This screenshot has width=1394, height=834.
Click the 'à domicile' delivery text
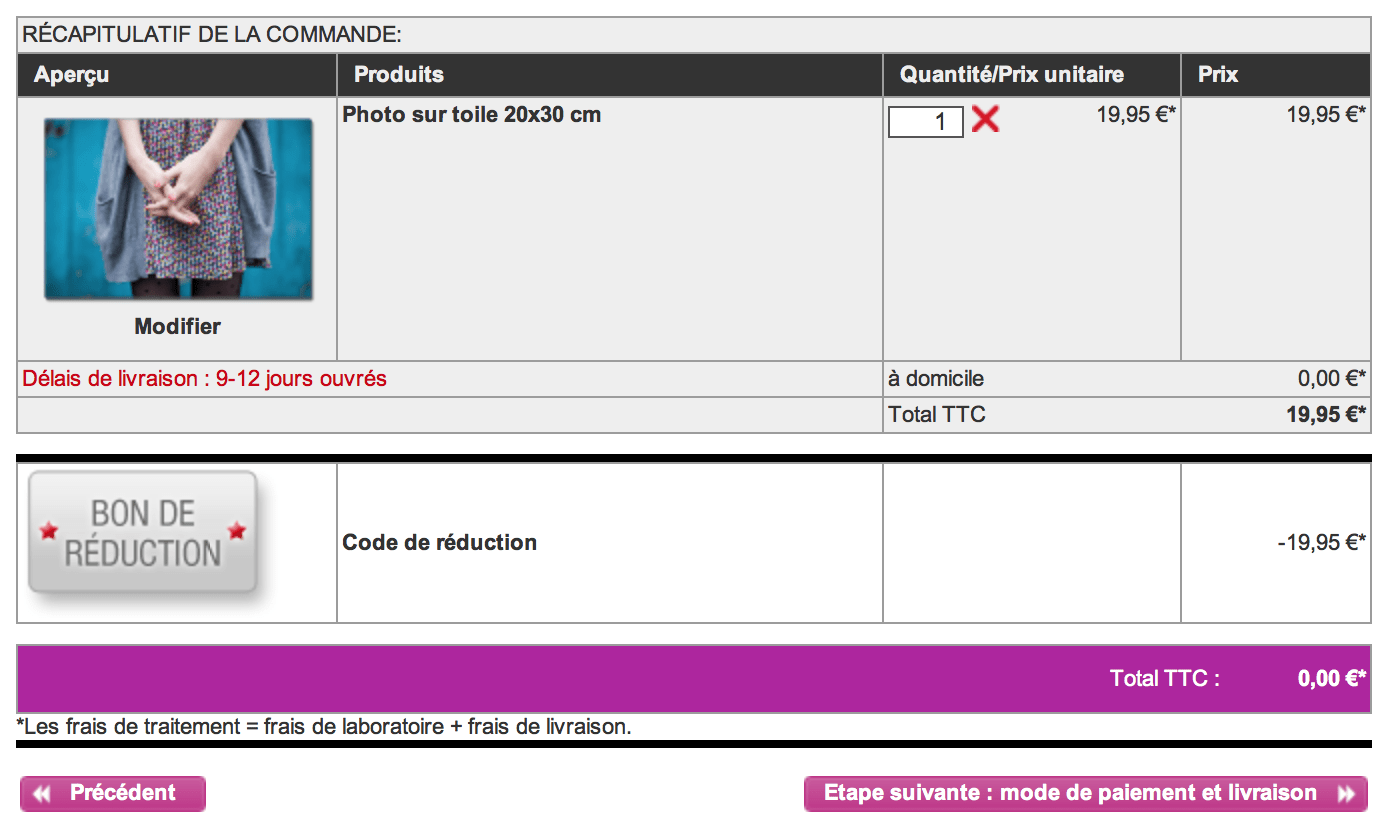coord(936,379)
